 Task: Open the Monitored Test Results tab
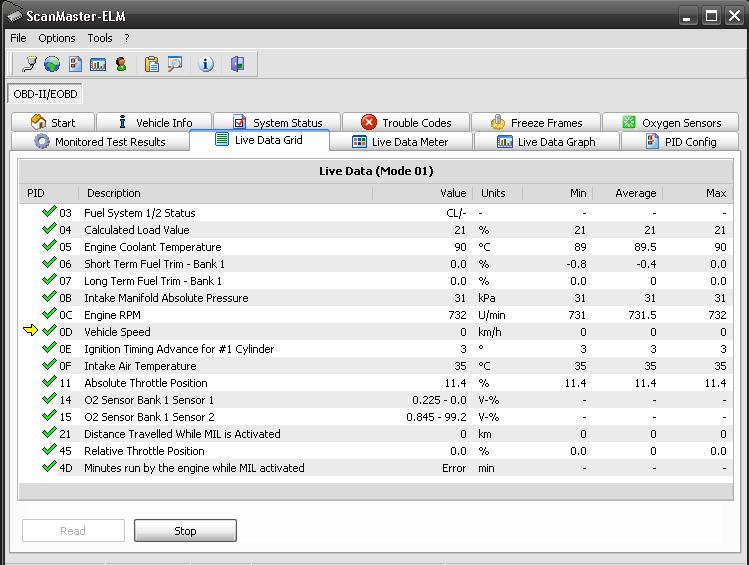click(x=100, y=142)
